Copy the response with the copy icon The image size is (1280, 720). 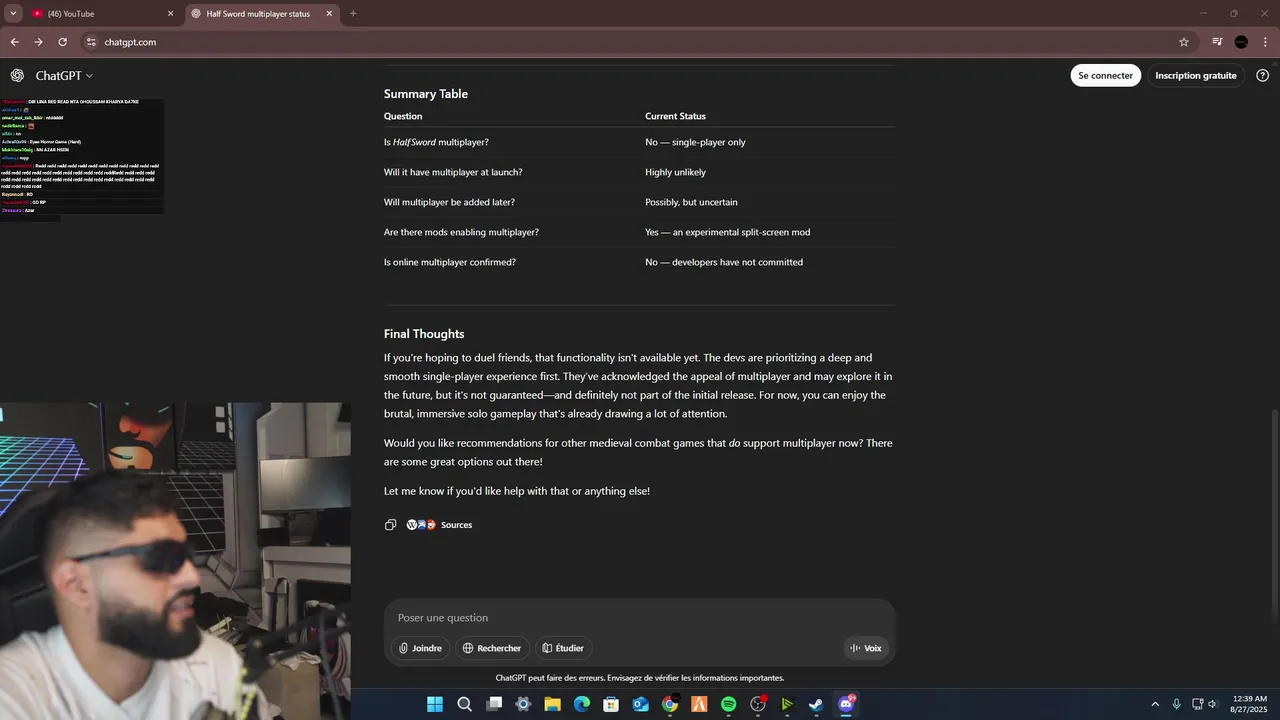click(x=390, y=525)
